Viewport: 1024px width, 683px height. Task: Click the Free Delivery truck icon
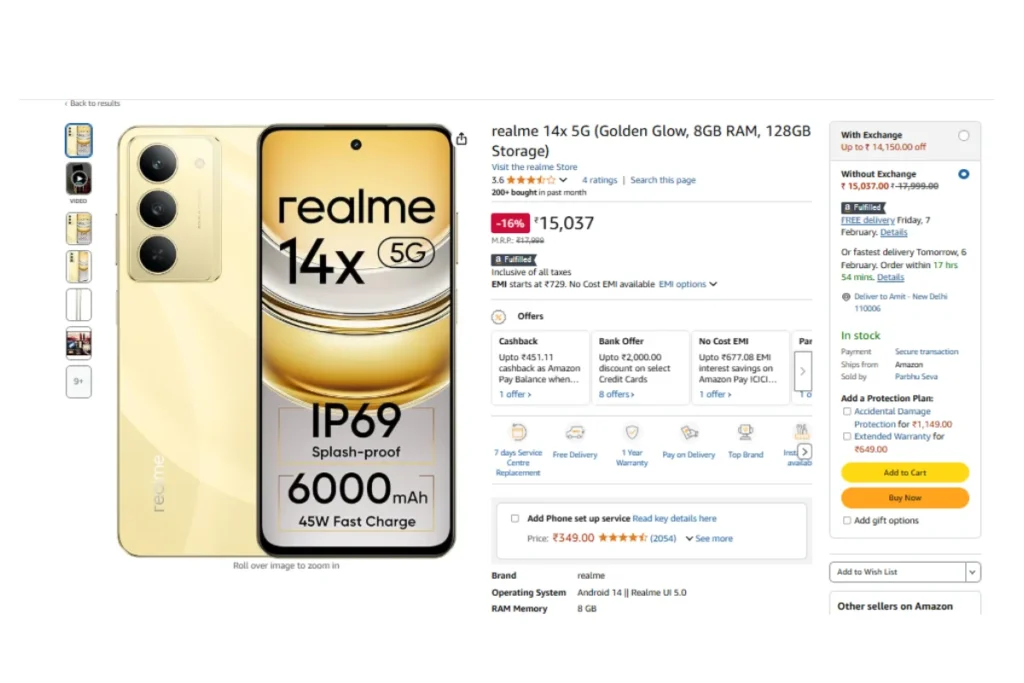[x=575, y=432]
